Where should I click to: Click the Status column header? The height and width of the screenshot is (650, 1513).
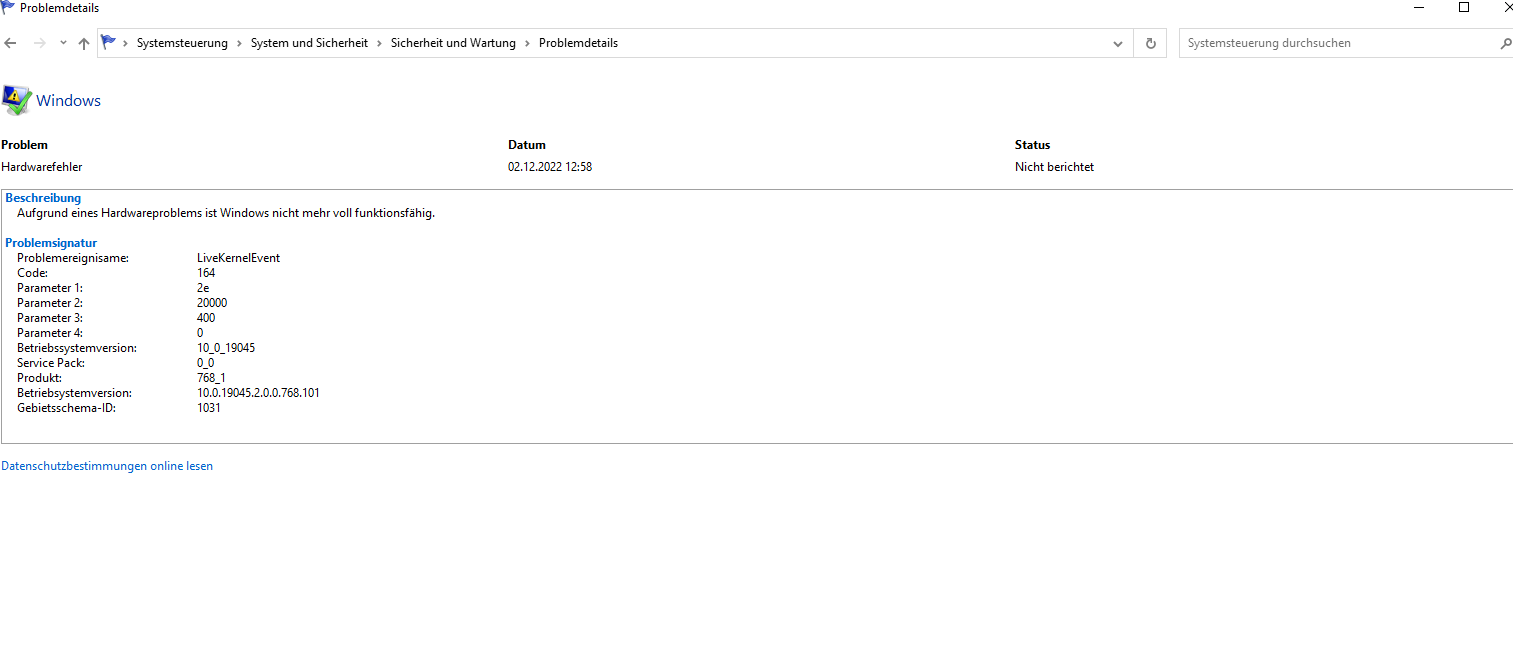[1032, 145]
